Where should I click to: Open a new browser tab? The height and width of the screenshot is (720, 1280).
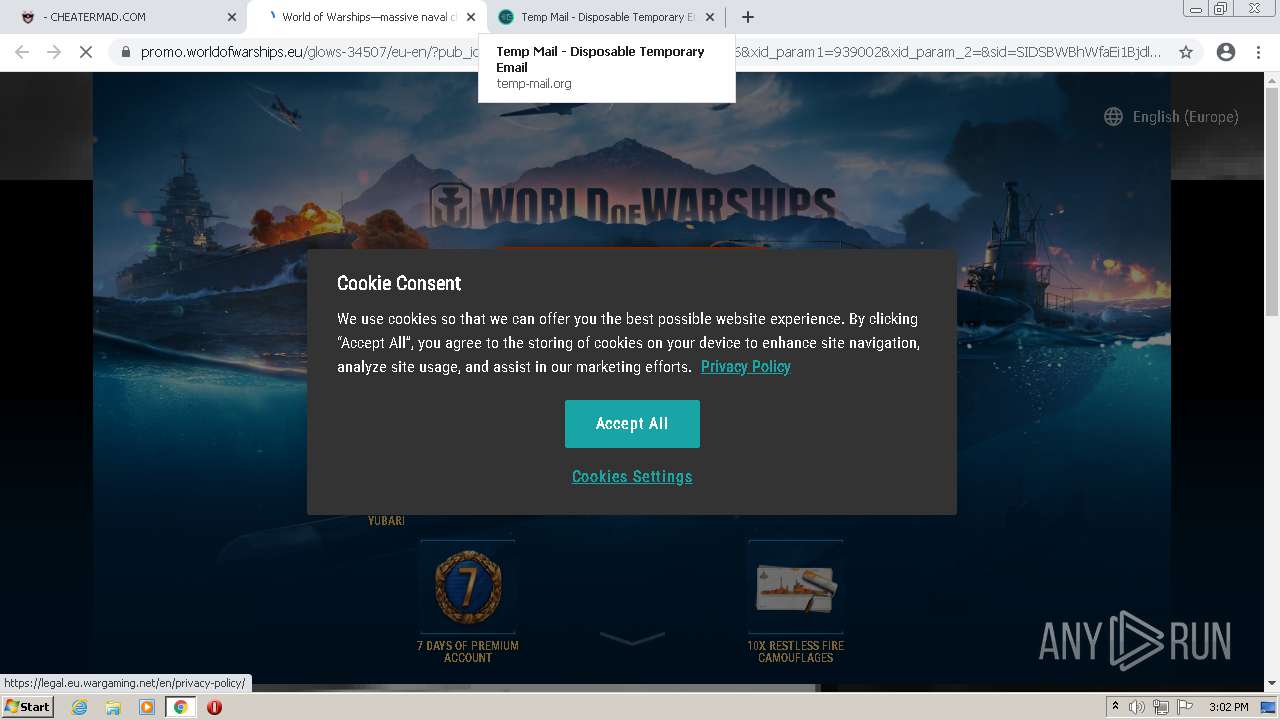748,17
